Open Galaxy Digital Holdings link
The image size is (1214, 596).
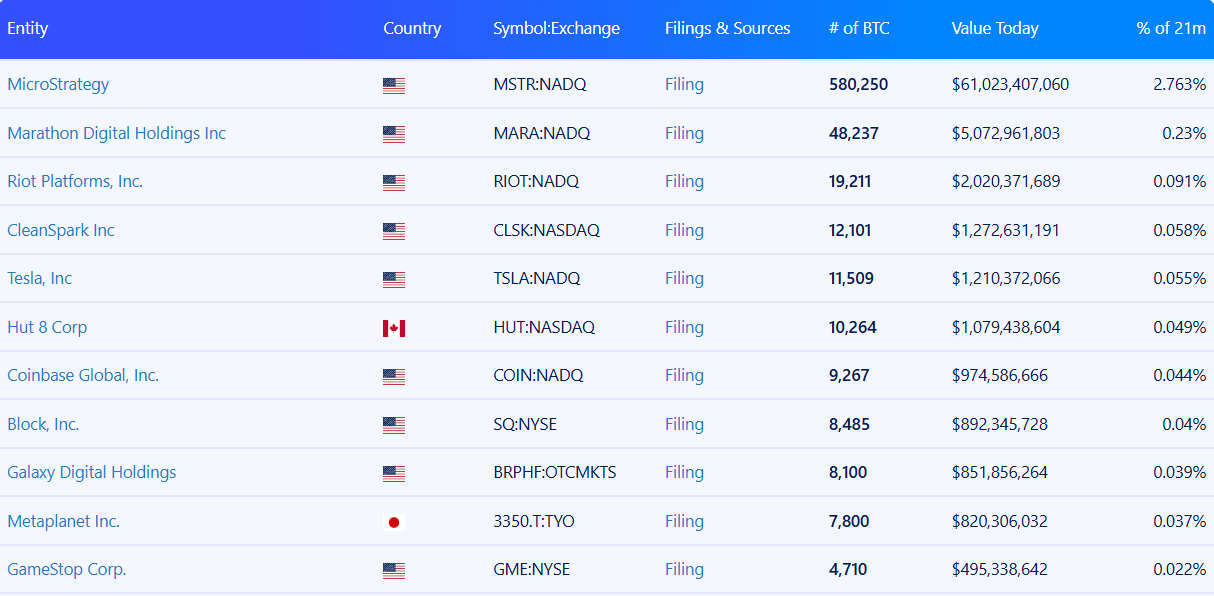tap(92, 472)
